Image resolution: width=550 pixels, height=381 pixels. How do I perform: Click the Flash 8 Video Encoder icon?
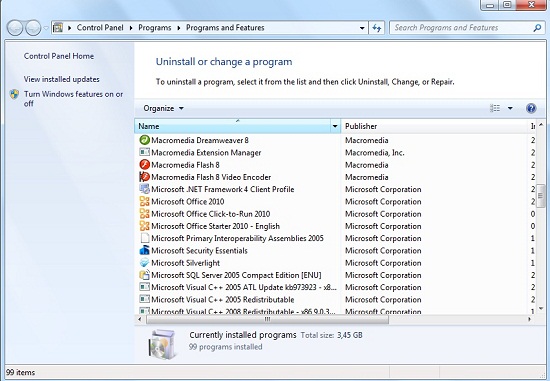(145, 177)
